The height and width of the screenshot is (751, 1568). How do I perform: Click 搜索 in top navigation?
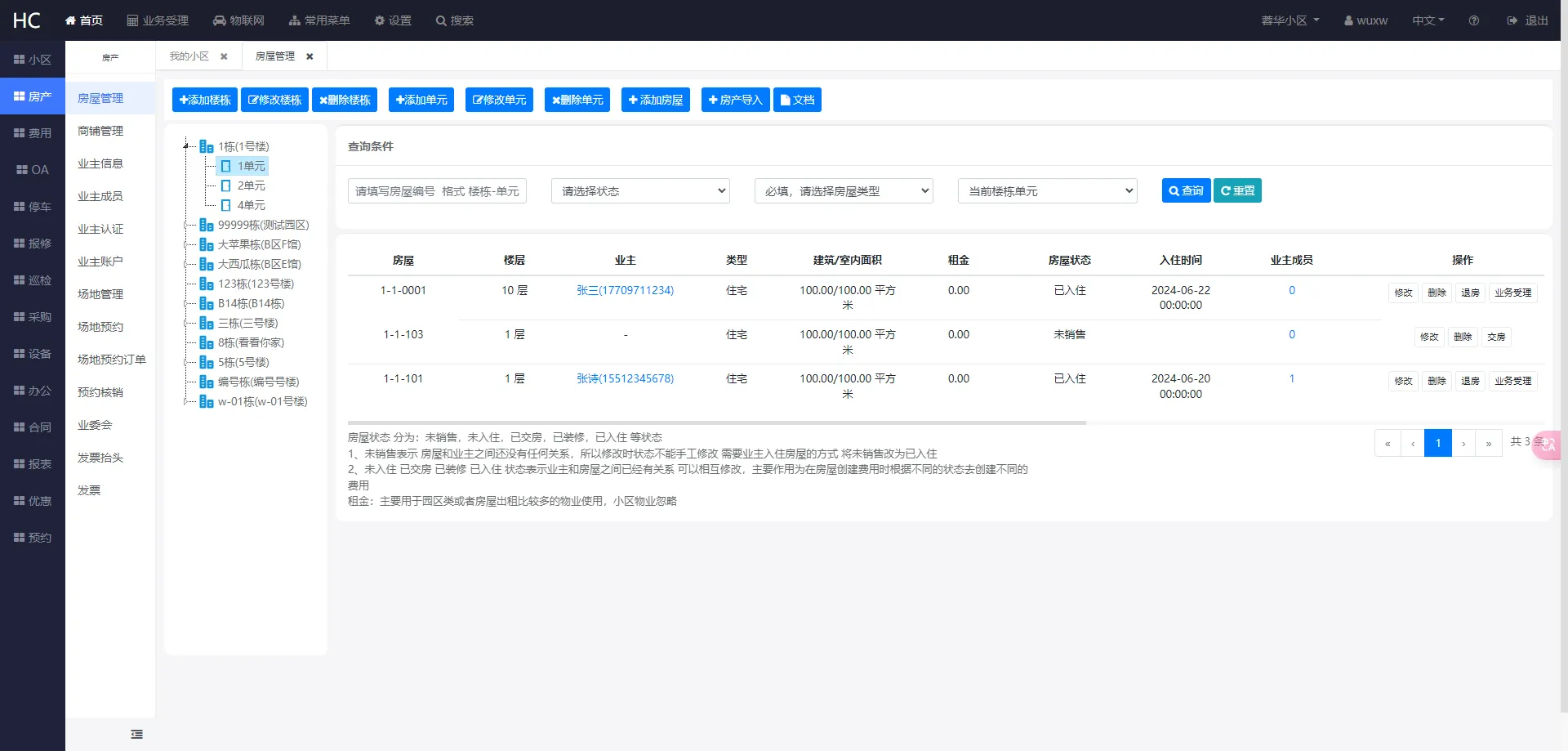[x=455, y=20]
